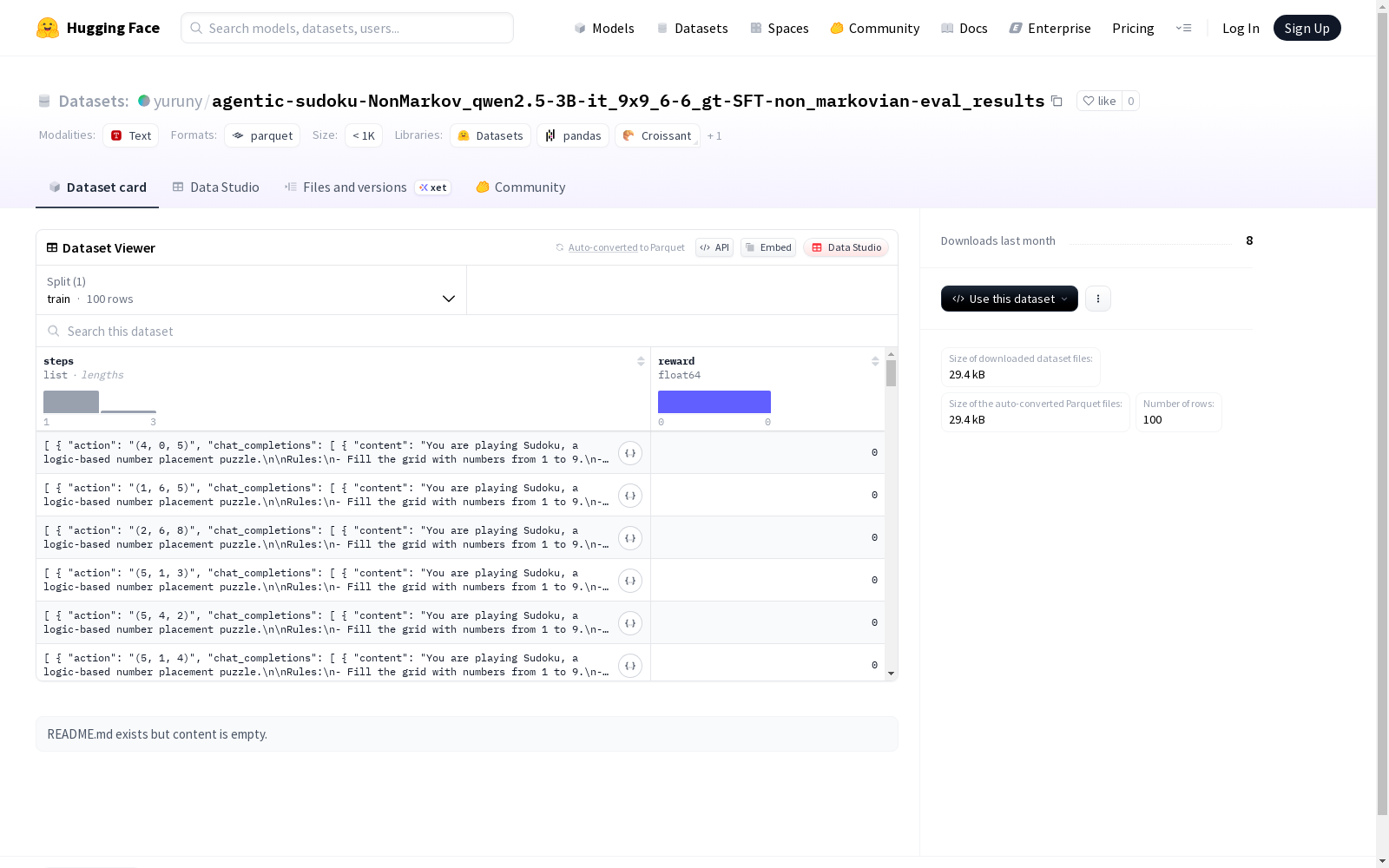
Task: Open the API button in viewer
Action: click(x=714, y=247)
